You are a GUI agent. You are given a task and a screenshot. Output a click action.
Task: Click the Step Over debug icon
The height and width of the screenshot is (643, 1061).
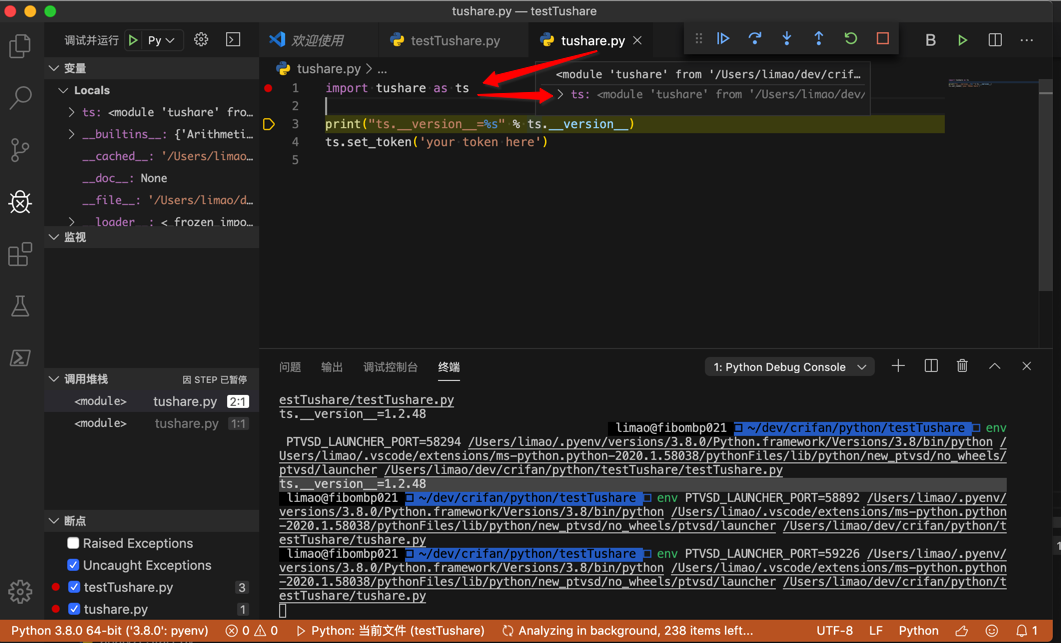coord(755,39)
